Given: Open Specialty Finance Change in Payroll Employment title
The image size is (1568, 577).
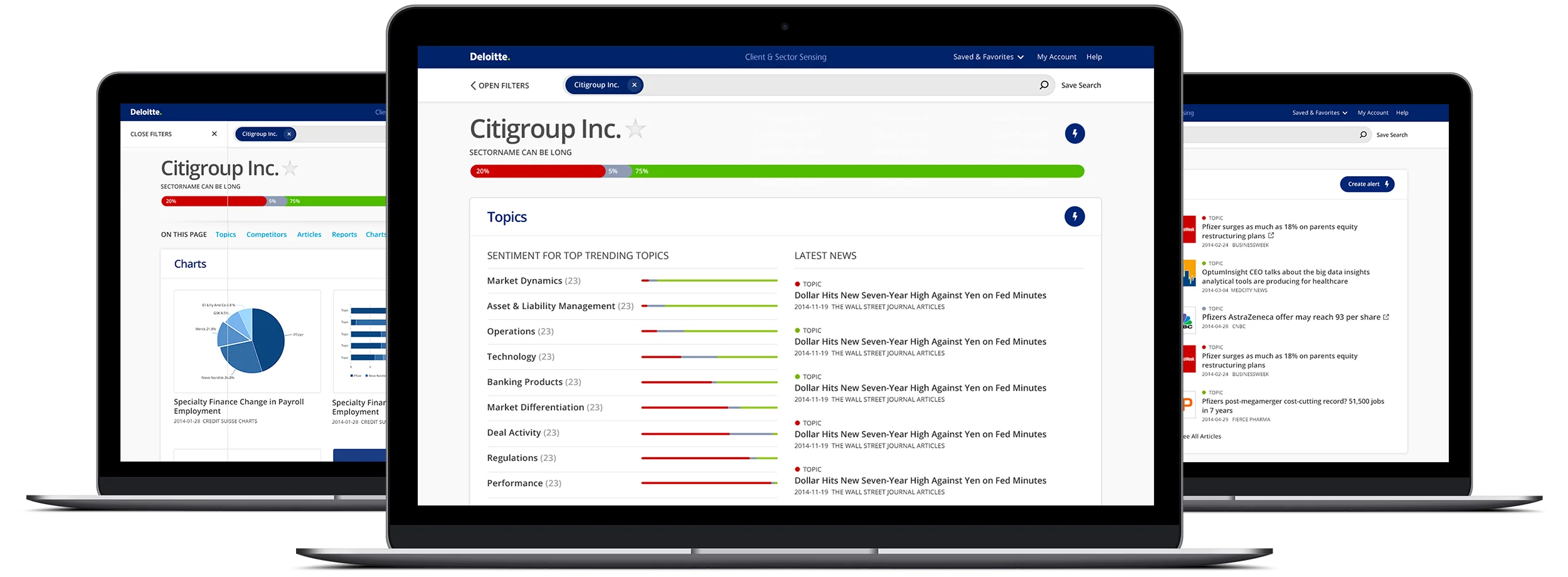Looking at the screenshot, I should coord(238,406).
